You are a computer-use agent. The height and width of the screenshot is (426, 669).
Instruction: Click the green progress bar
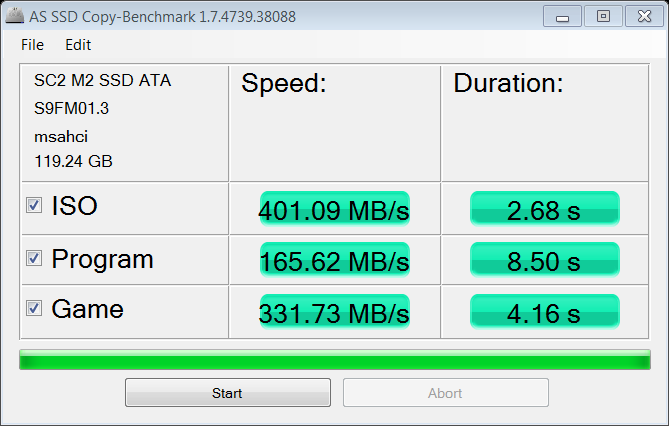coord(334,360)
